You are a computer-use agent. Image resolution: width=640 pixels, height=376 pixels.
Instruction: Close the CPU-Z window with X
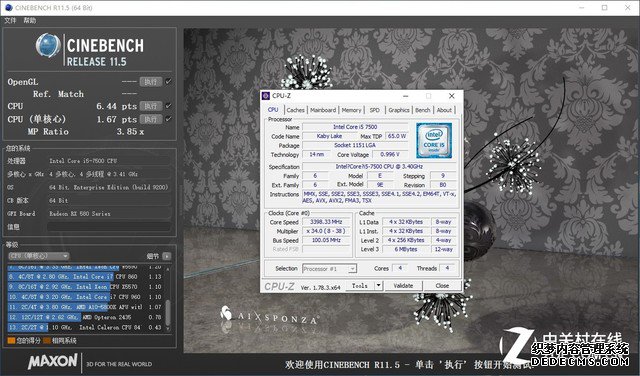click(x=451, y=96)
